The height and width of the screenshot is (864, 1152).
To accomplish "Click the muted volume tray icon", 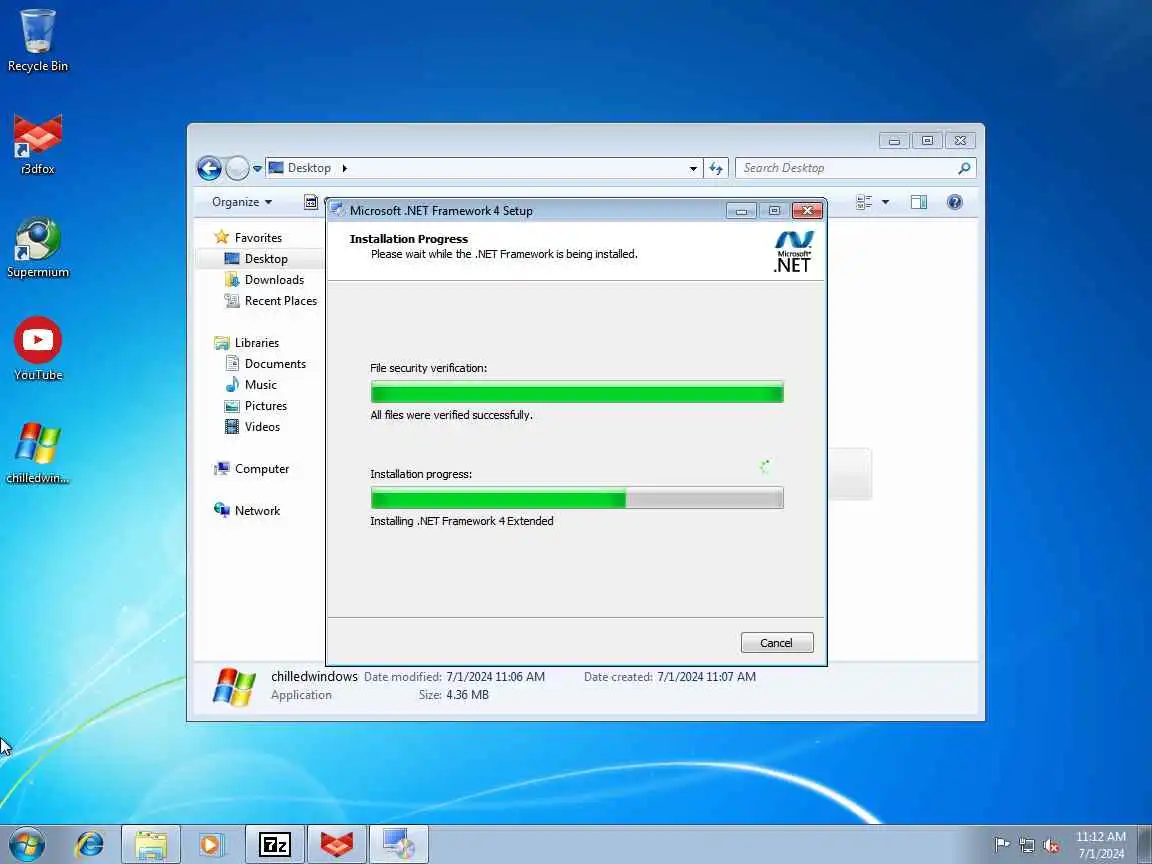I will point(1051,846).
